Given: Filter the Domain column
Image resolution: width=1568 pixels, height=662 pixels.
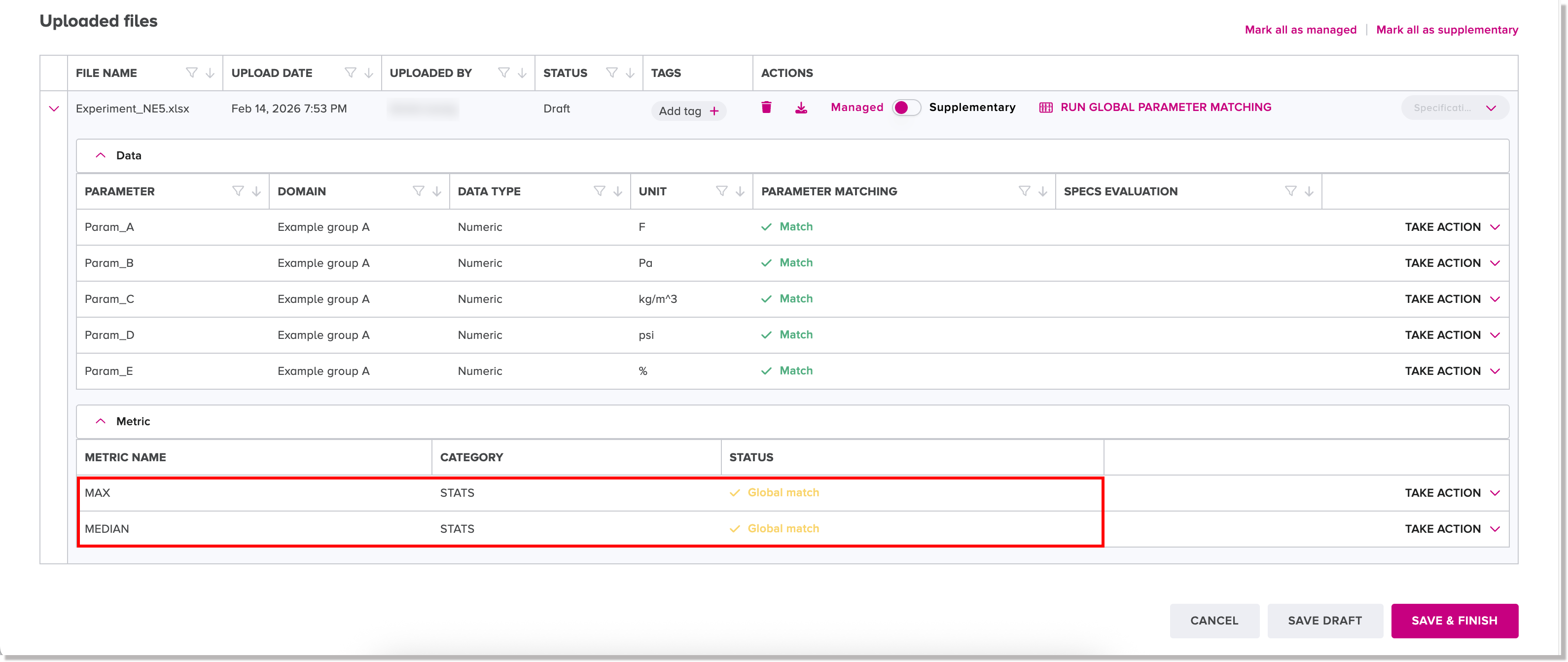Looking at the screenshot, I should (x=419, y=191).
